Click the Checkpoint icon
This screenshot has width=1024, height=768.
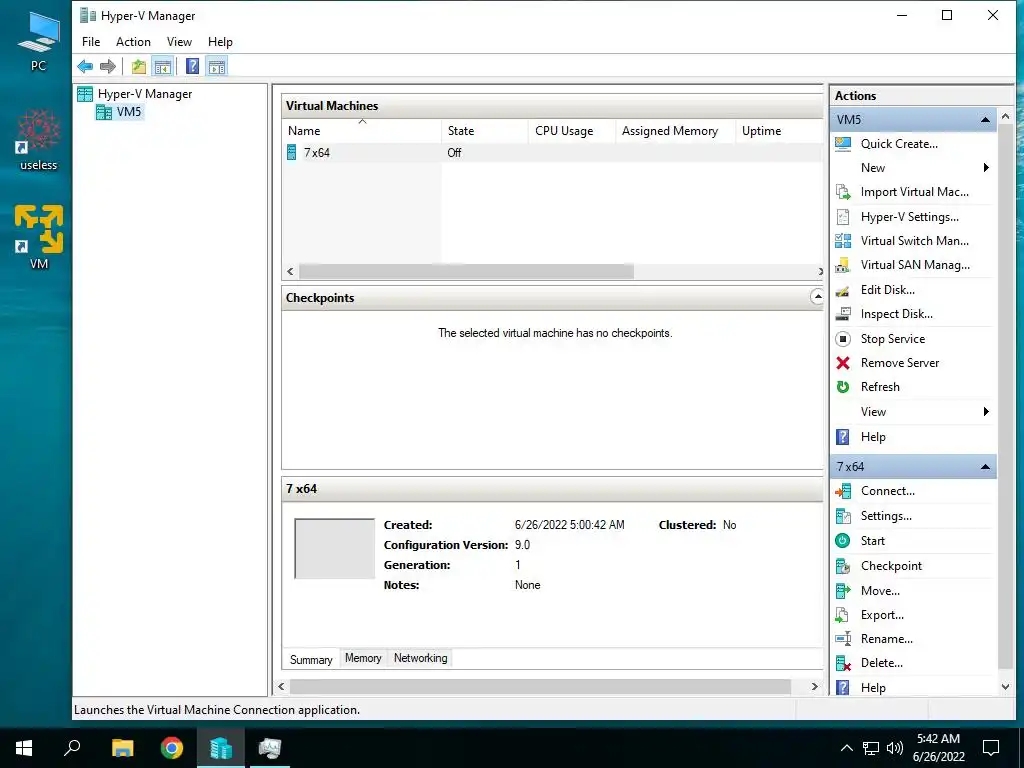(x=843, y=566)
